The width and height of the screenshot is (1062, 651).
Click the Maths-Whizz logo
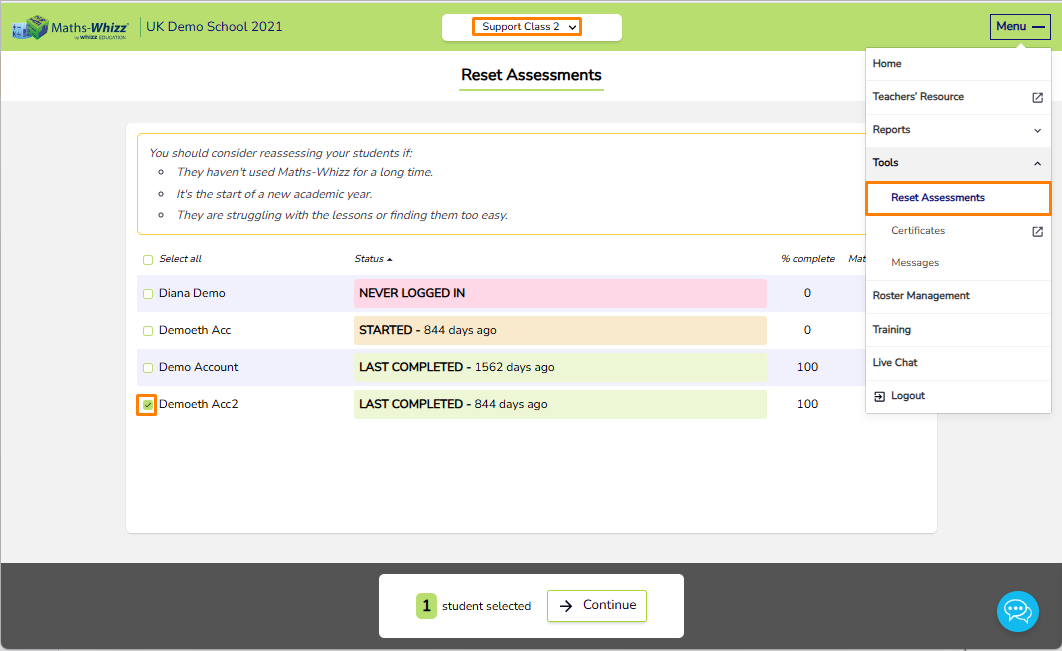70,27
